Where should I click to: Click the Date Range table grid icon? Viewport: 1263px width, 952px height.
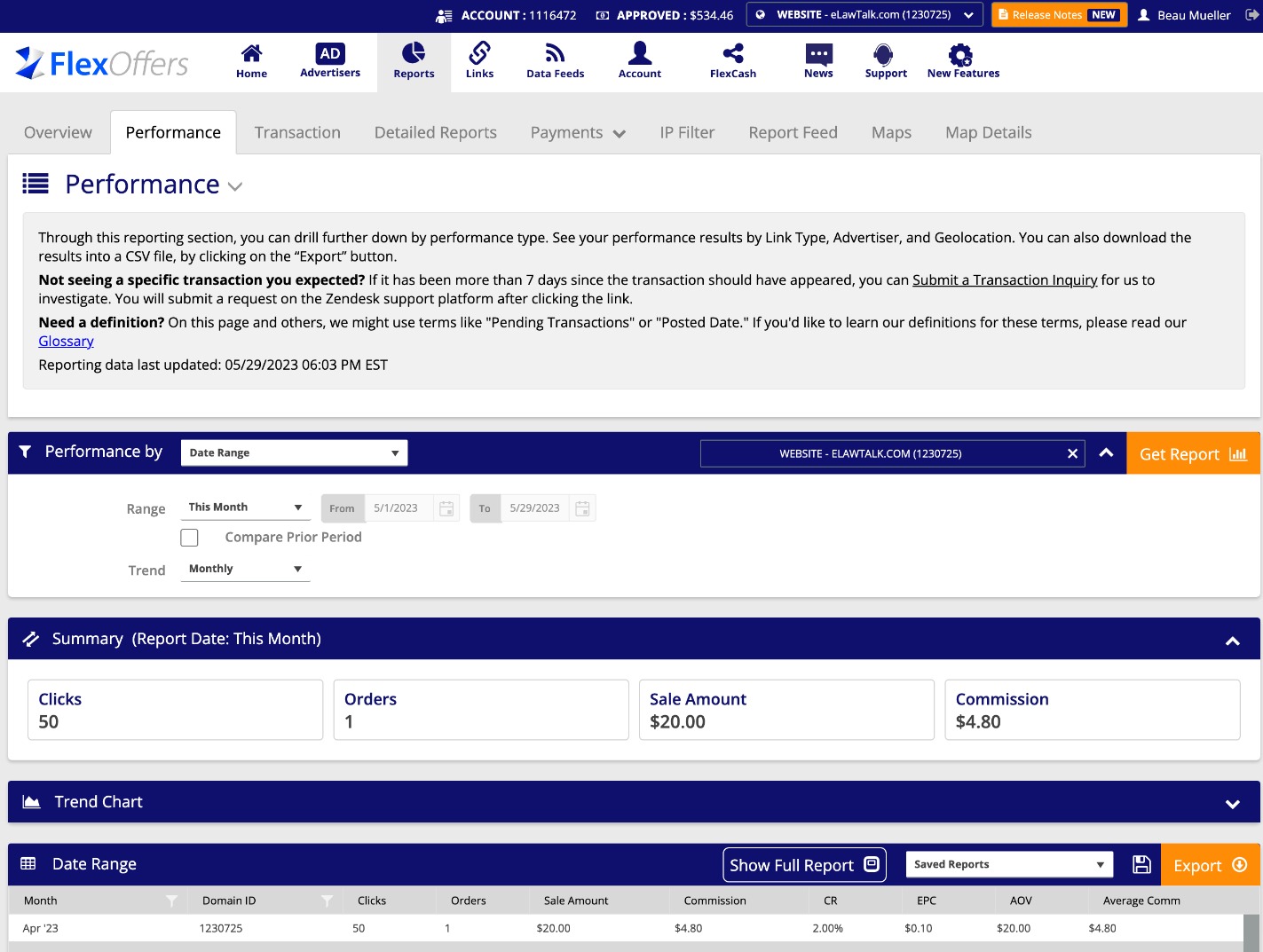(28, 864)
